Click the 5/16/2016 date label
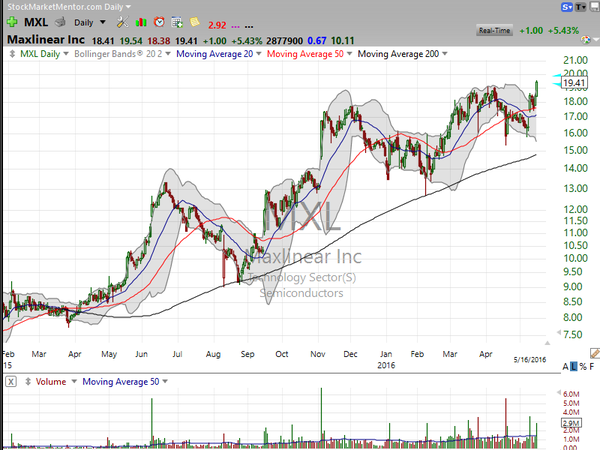600x450 pixels. pyautogui.click(x=530, y=360)
